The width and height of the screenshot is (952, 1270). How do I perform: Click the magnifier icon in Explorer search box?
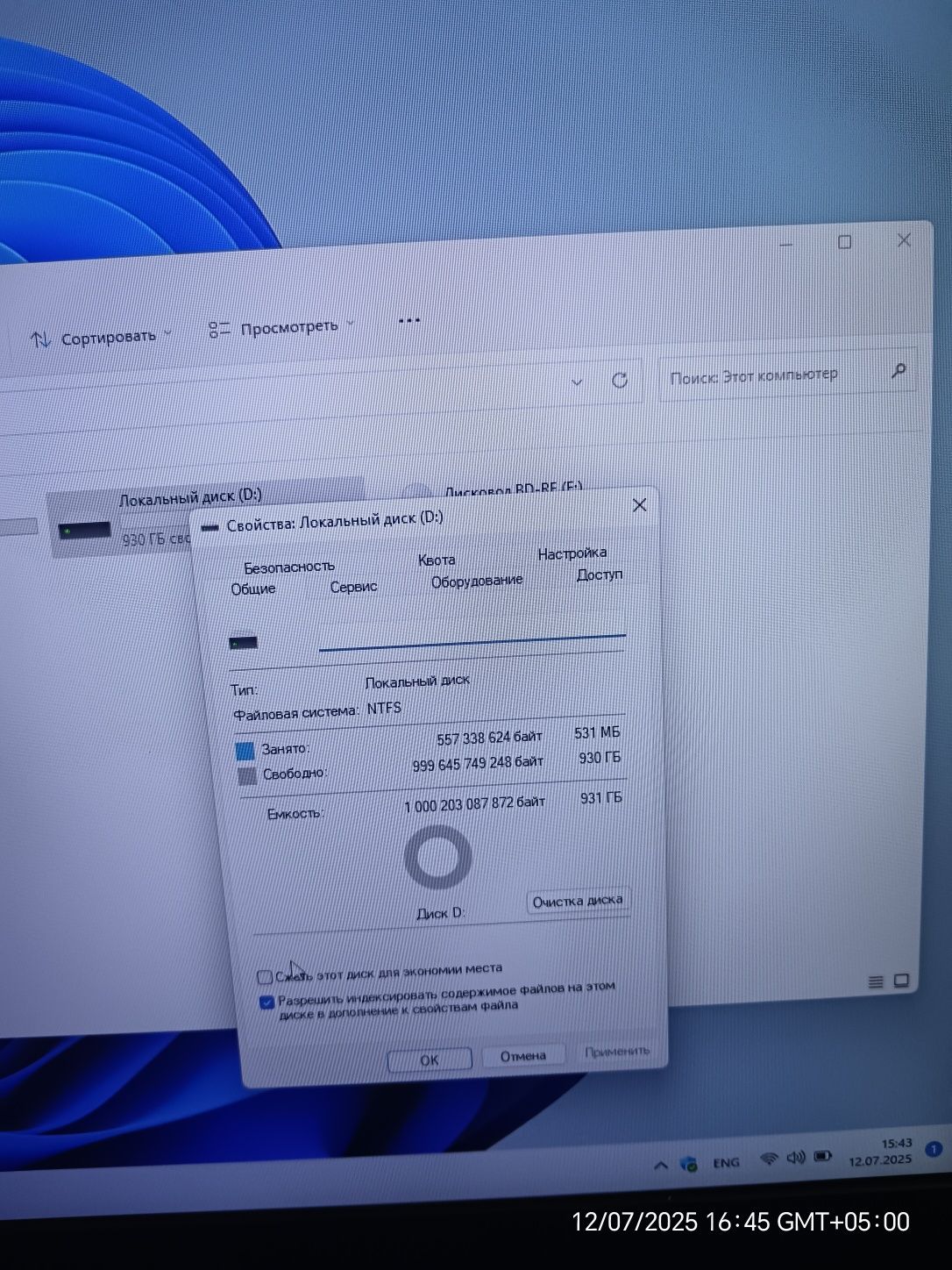click(899, 370)
